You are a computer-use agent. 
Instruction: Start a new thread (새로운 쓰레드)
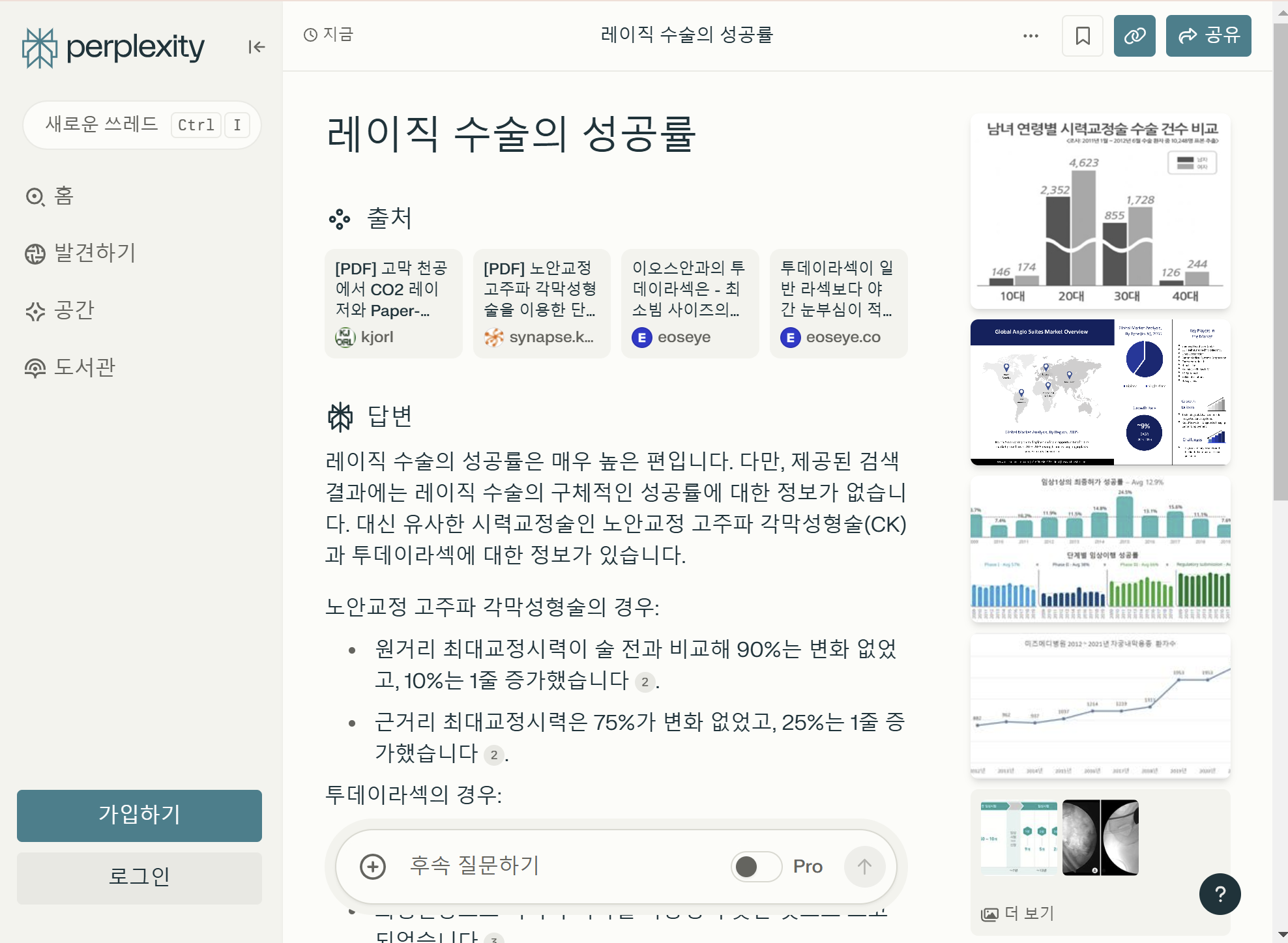141,124
